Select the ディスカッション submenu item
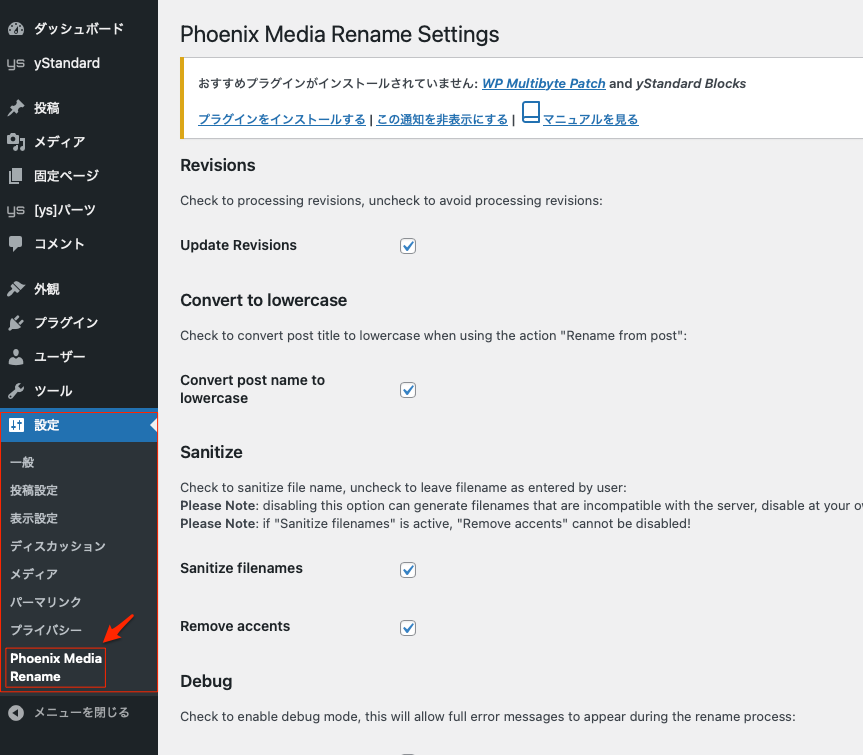The width and height of the screenshot is (863, 755). click(57, 546)
